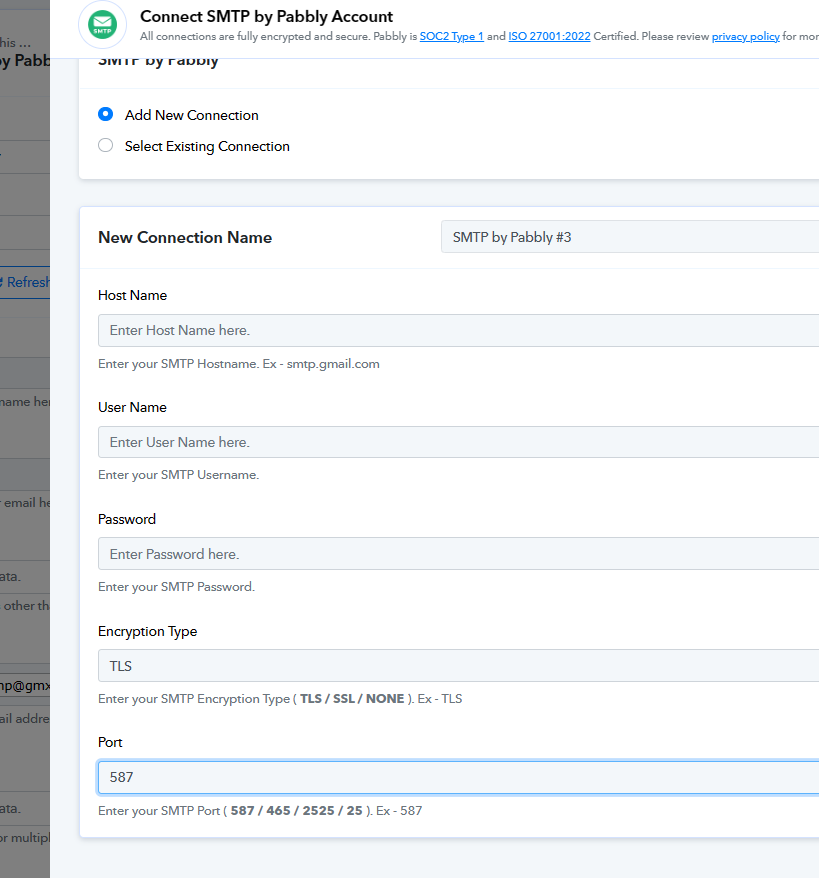Screen dimensions: 819x878
Task: Click the 'Enter your SMTP Username.' hint
Action: (x=179, y=475)
